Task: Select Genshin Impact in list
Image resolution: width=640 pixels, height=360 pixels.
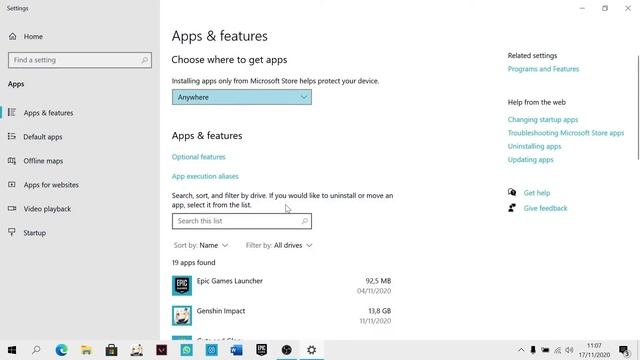Action: point(282,315)
